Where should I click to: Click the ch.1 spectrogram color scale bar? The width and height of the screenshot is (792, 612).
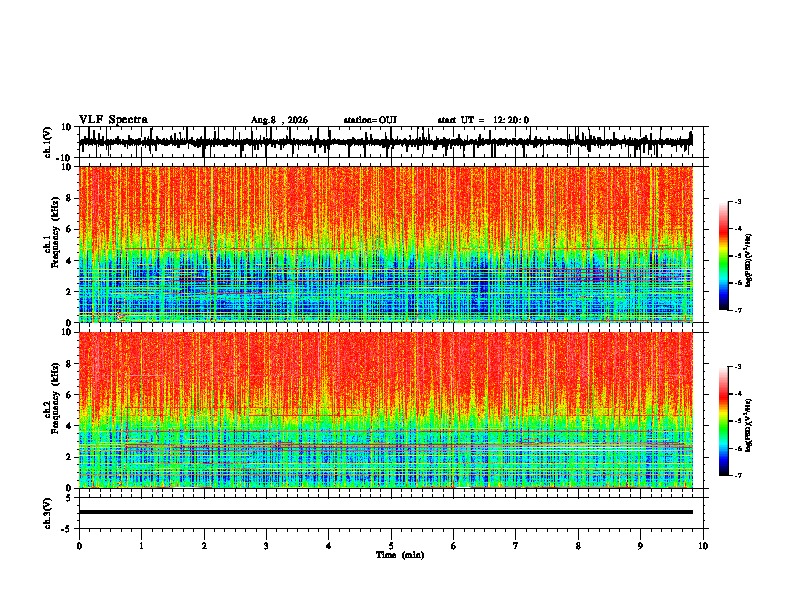click(723, 256)
